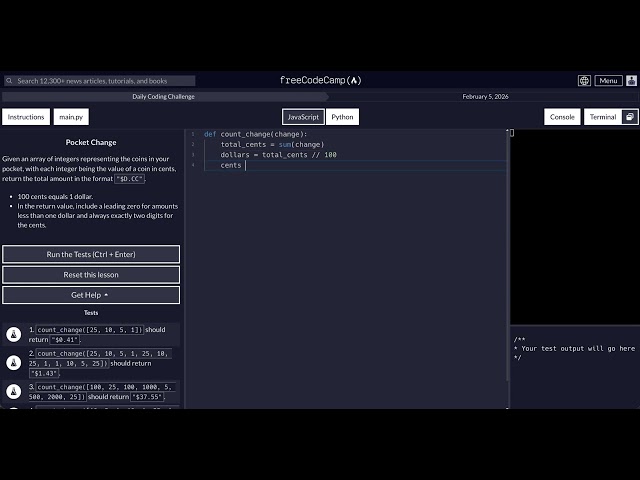Click the "$37.55" expected value
640x480 pixels.
147,397
